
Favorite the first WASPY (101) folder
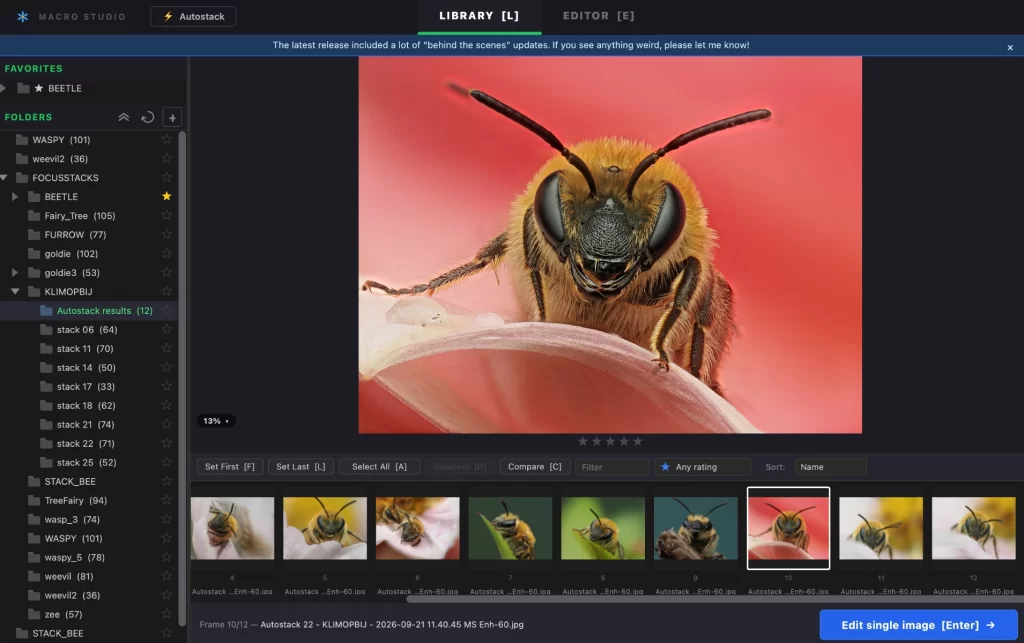tap(167, 139)
